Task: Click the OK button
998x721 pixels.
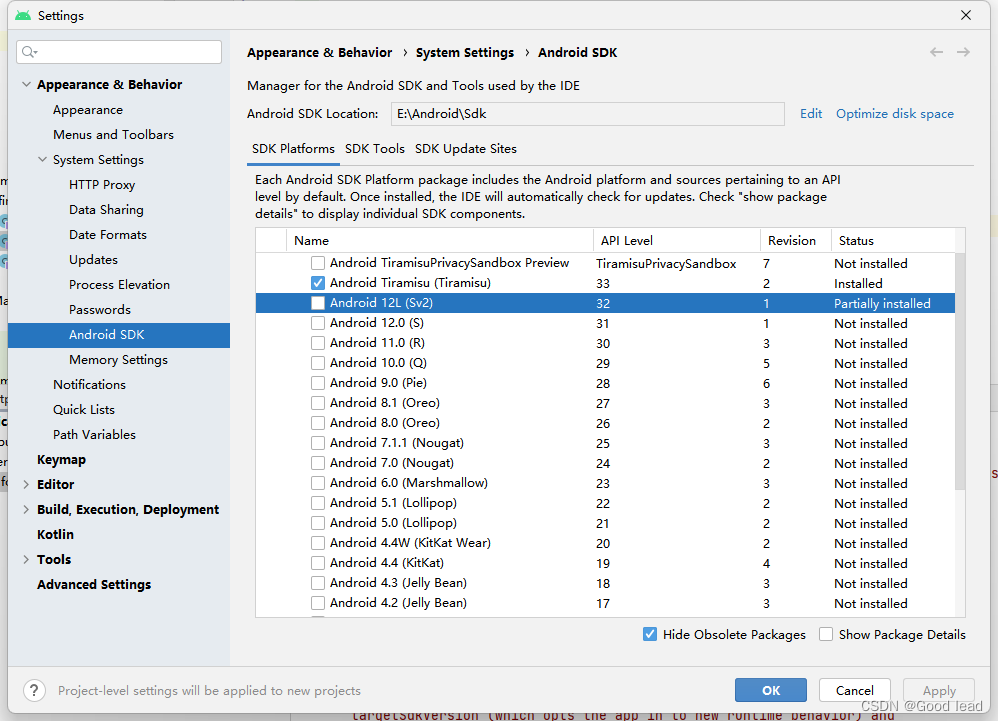Action: [771, 690]
